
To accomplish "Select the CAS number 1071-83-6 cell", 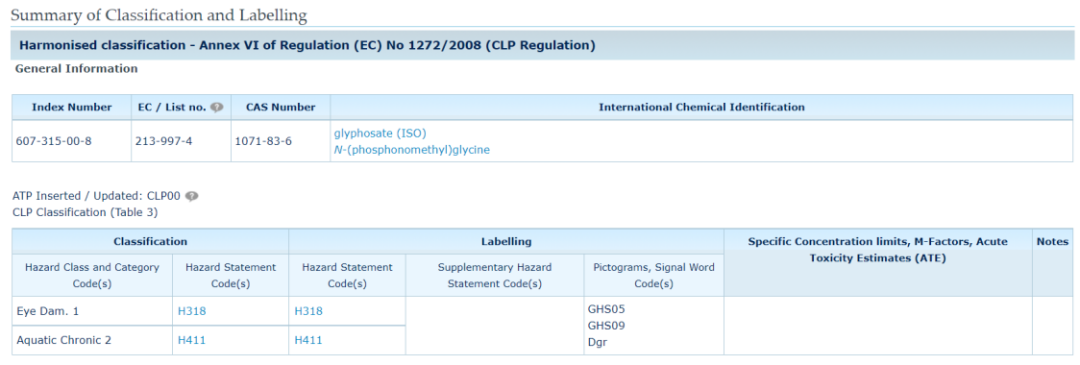I will [281, 141].
